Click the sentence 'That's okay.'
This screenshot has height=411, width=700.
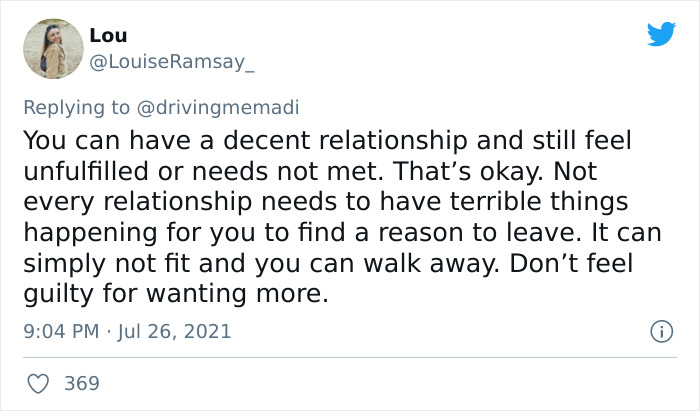click(x=468, y=171)
